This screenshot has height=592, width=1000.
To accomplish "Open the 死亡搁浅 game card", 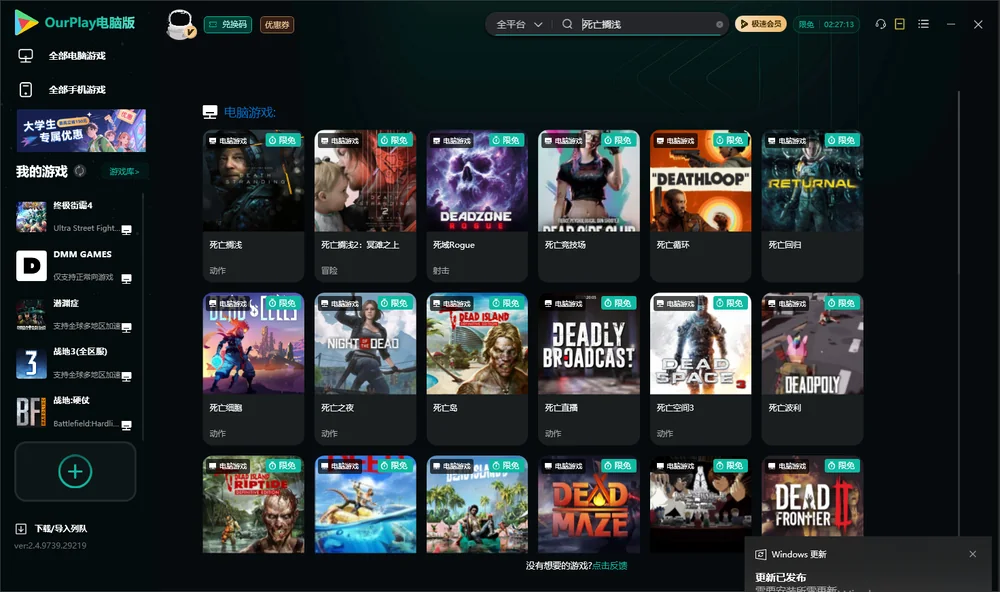I will coord(253,206).
